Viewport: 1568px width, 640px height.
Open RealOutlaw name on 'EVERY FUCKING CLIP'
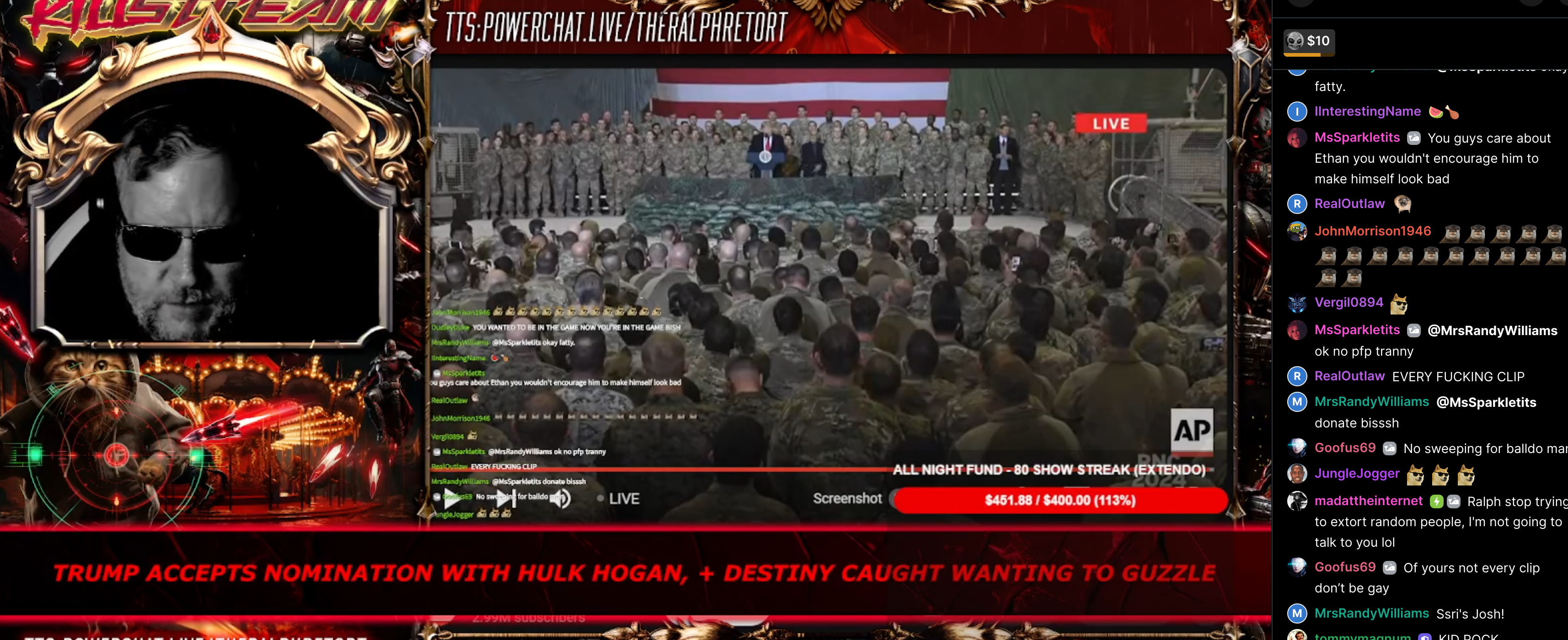(x=1349, y=376)
